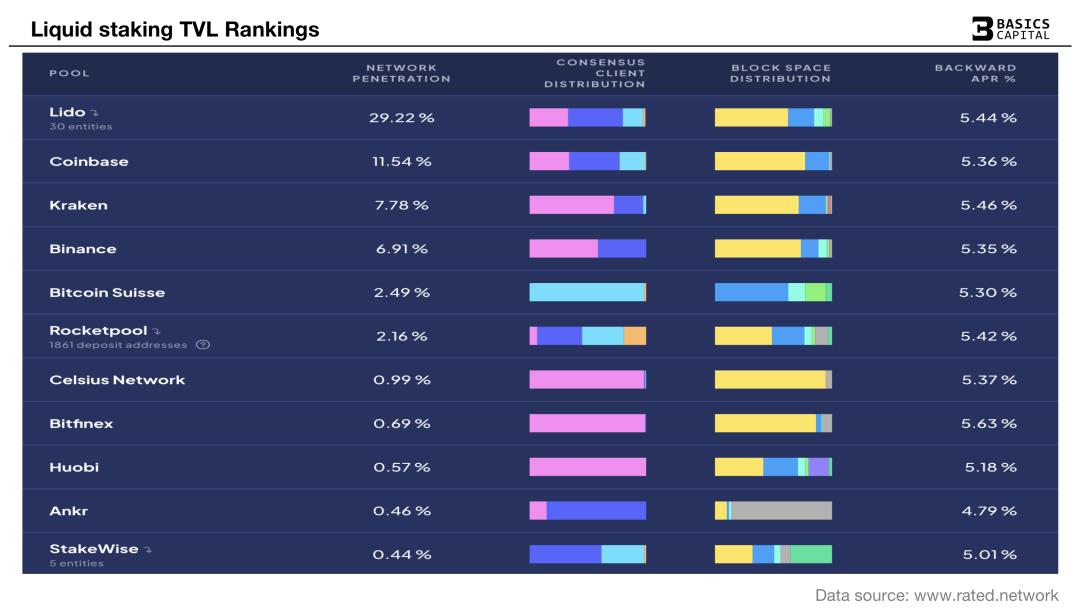Click the yellow block space bar for Celsius Network
Screen dimensions: 1080x616
(770, 379)
